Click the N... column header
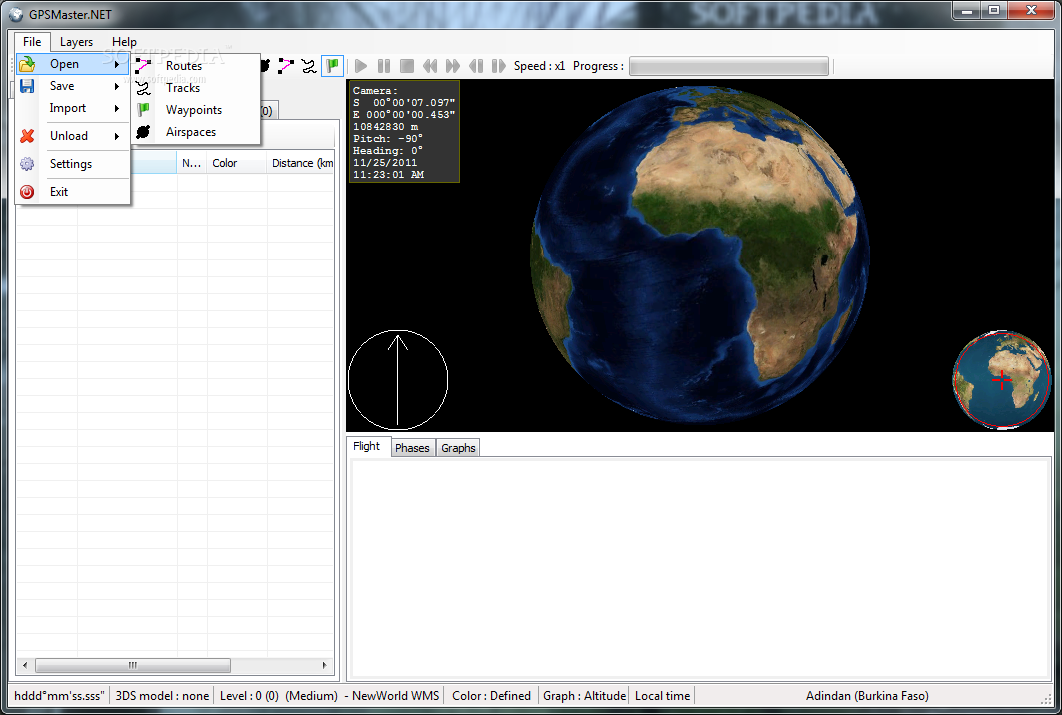Image resolution: width=1062 pixels, height=715 pixels. [x=192, y=163]
